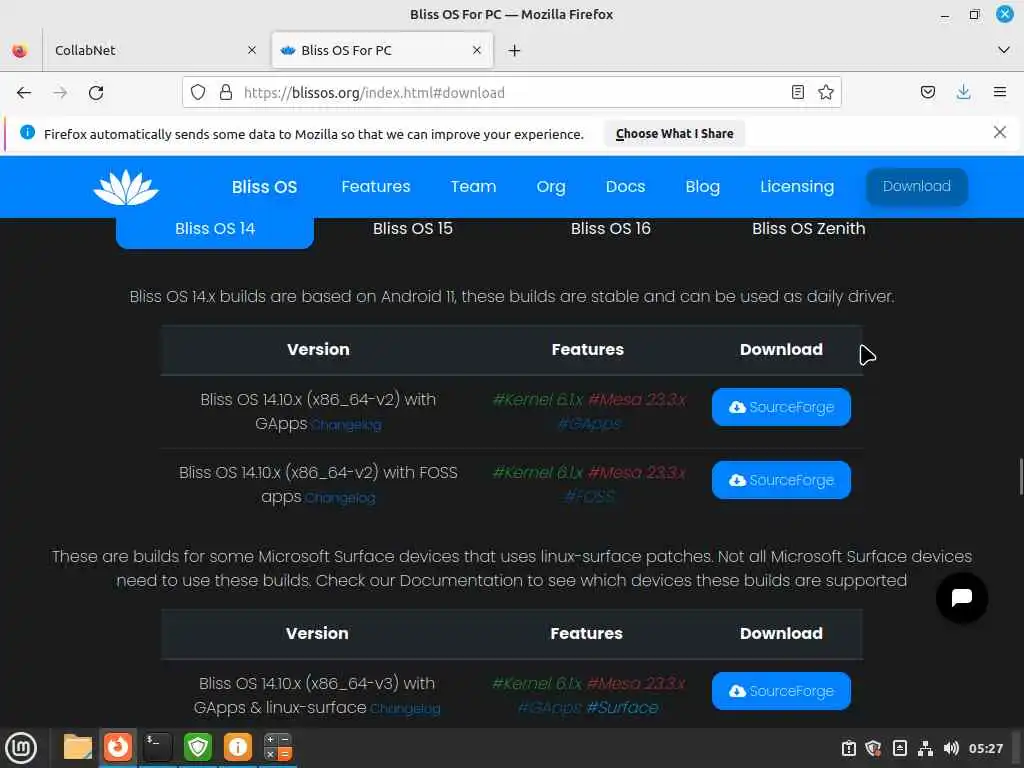
Task: Open the clock showing 05:27
Action: 985,748
